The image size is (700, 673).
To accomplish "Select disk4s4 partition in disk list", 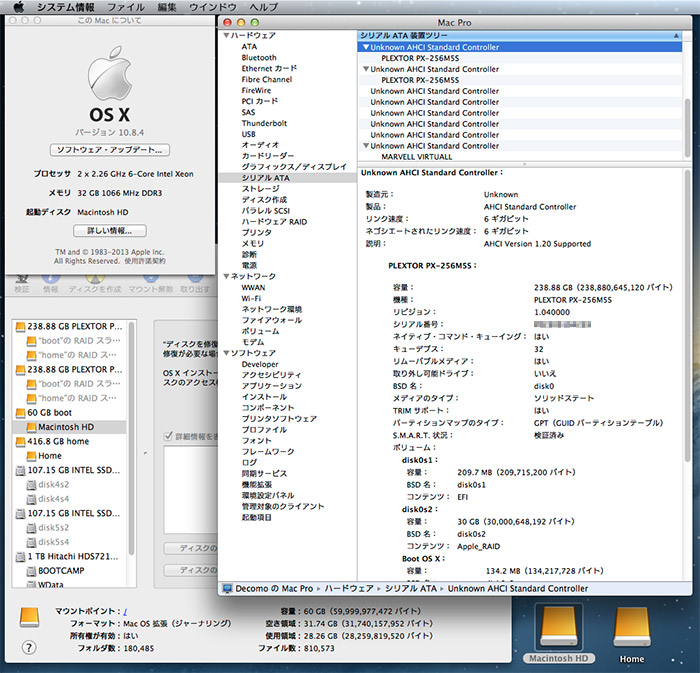I will (70, 499).
